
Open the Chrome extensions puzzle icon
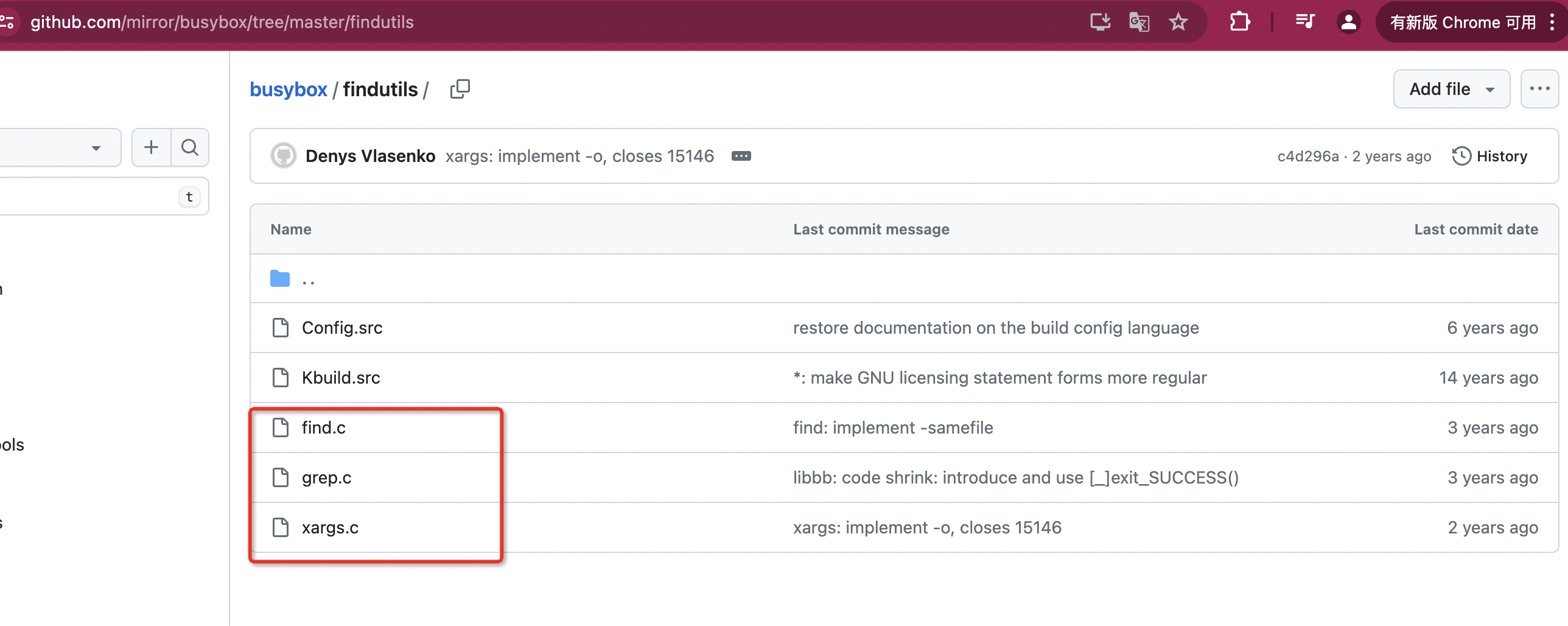point(1239,23)
